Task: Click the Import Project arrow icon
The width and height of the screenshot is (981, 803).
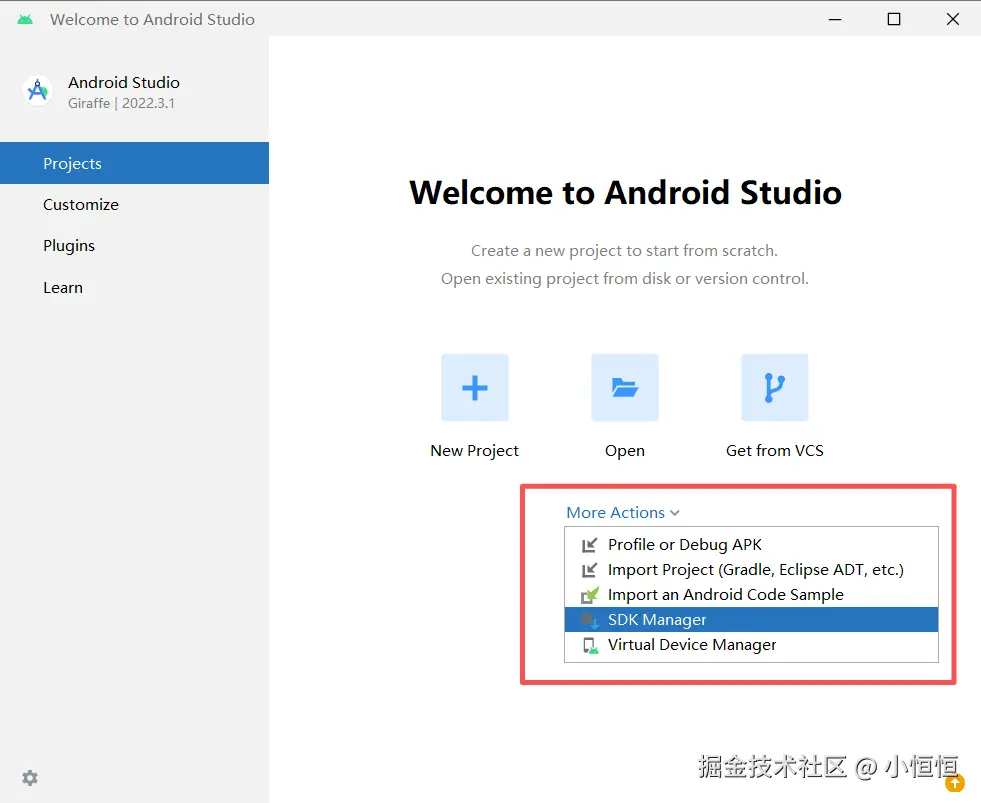Action: tap(589, 570)
